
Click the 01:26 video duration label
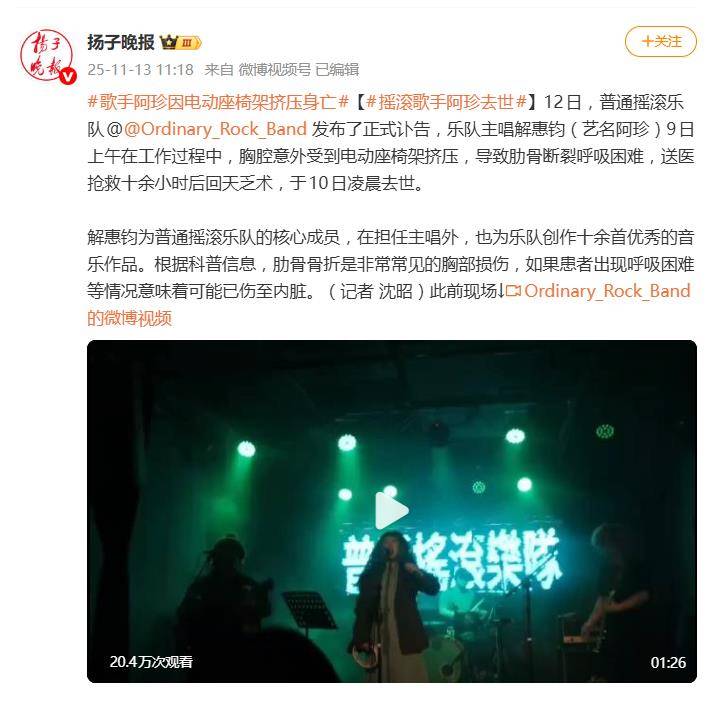point(668,662)
